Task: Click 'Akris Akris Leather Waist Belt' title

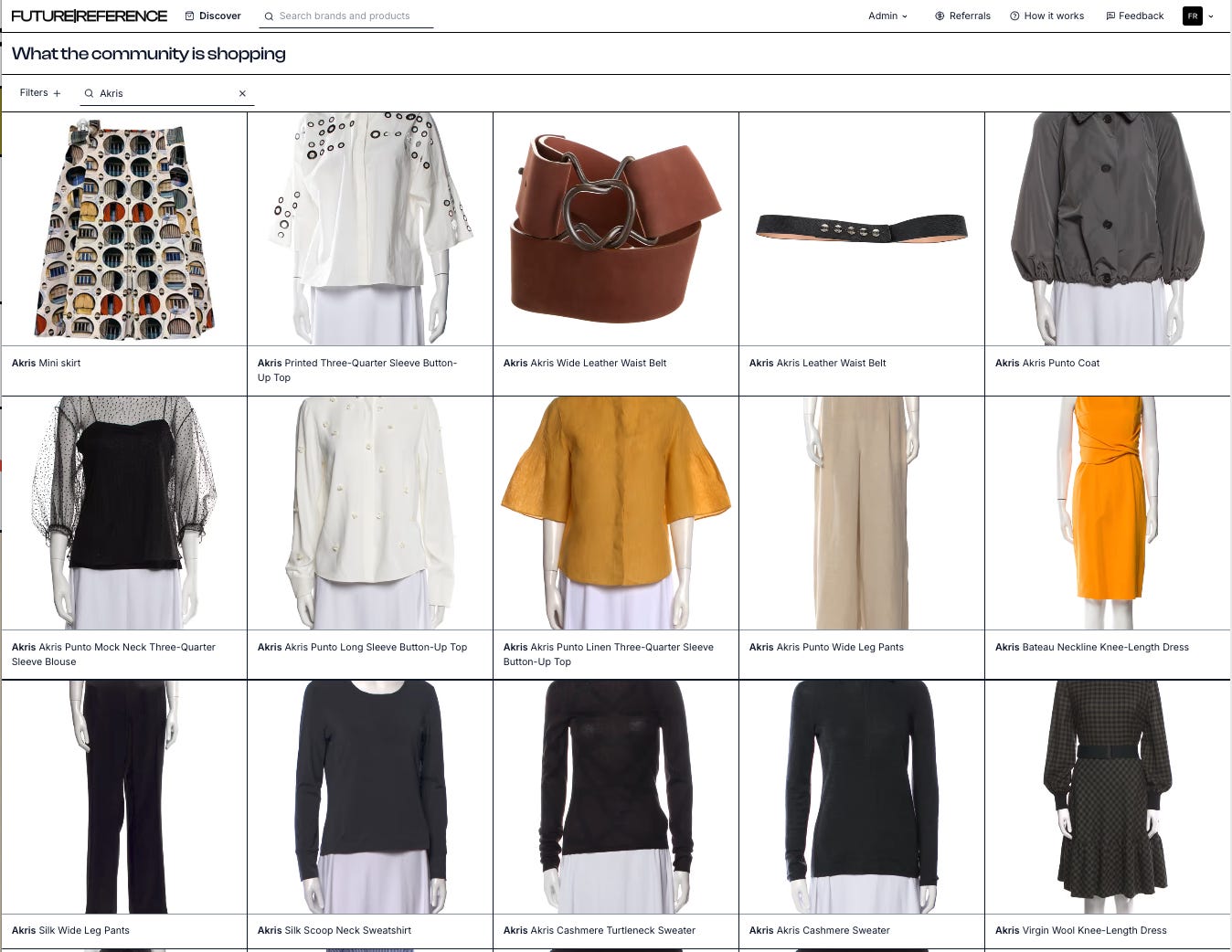Action: 818,363
